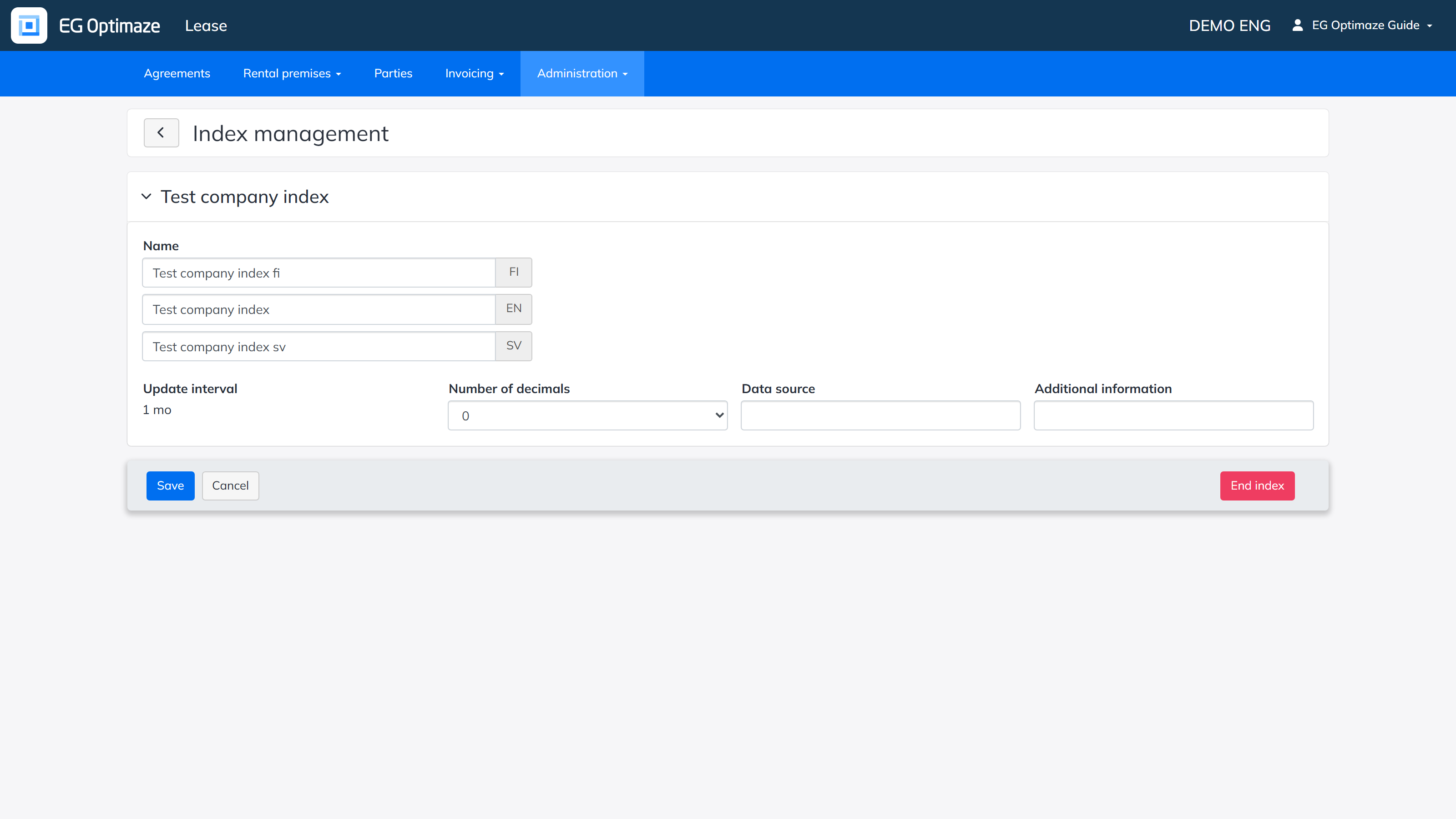The width and height of the screenshot is (1456, 819).
Task: Click the user profile icon
Action: pyautogui.click(x=1298, y=25)
